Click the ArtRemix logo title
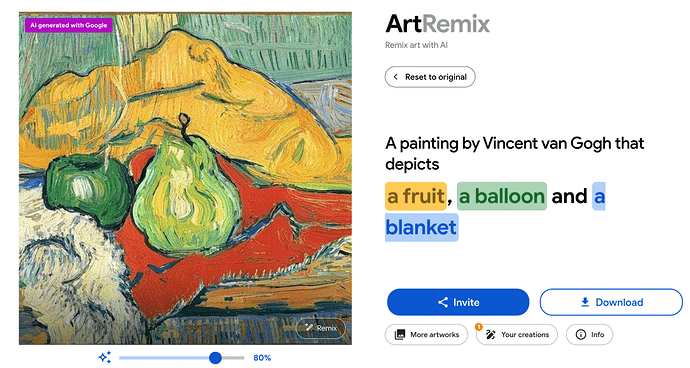Image resolution: width=690 pixels, height=368 pixels. 437,24
